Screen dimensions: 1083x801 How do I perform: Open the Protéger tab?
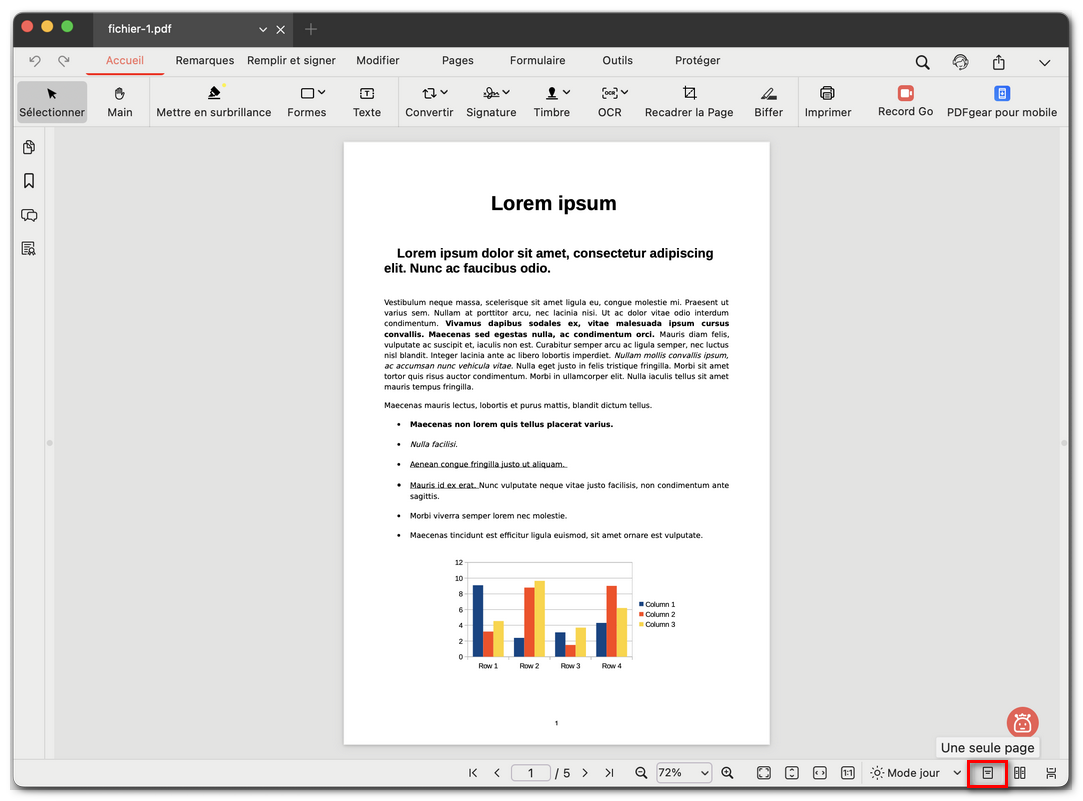(697, 61)
